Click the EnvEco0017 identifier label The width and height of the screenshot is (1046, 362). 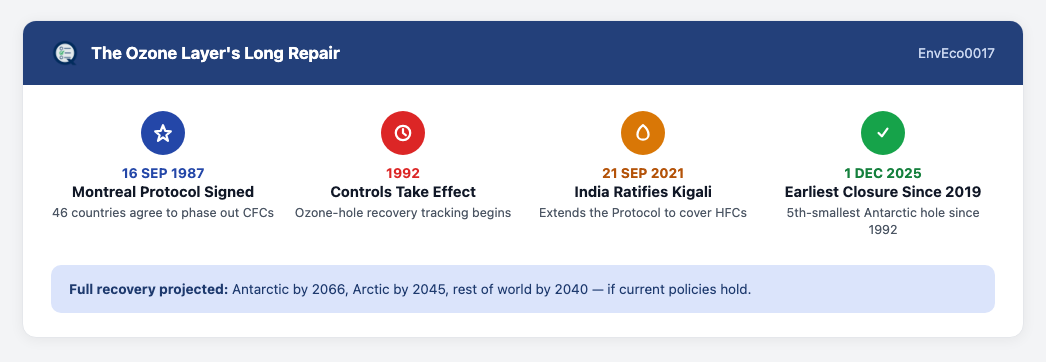point(956,53)
